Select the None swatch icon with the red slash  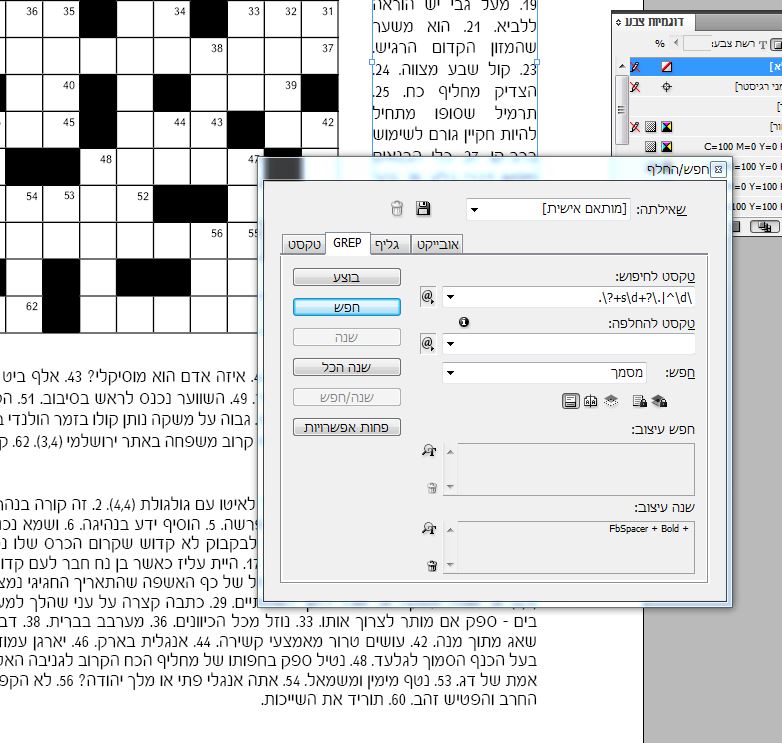666,67
